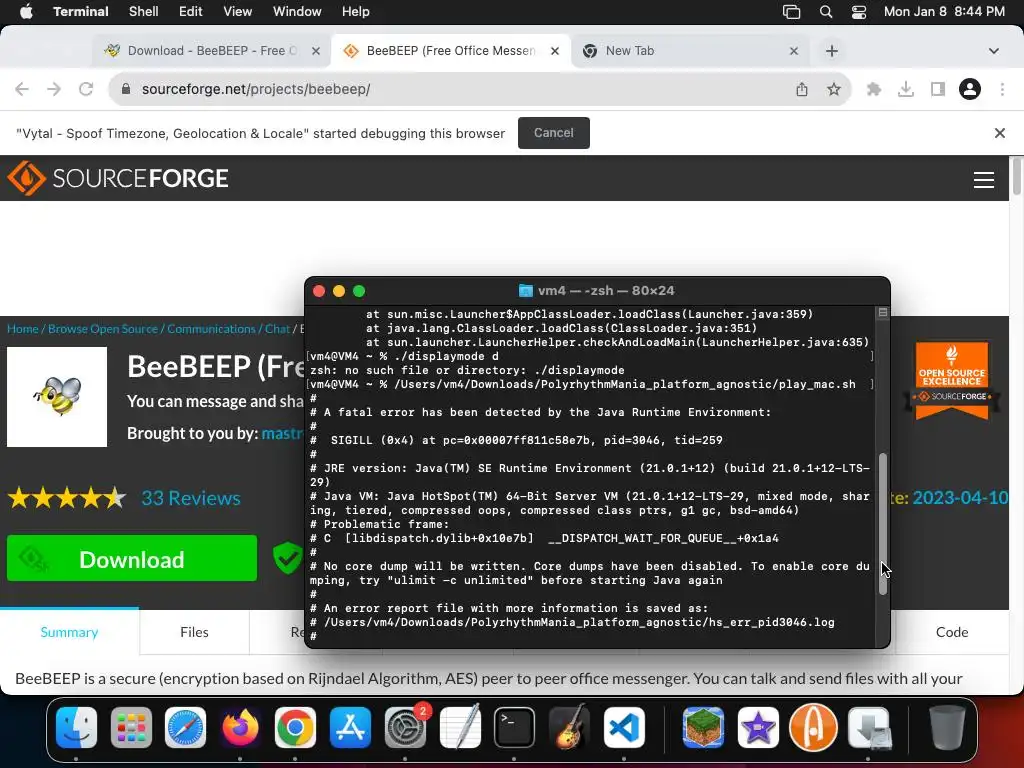This screenshot has height=768, width=1024.
Task: Follow the Home breadcrumb link
Action: point(23,329)
